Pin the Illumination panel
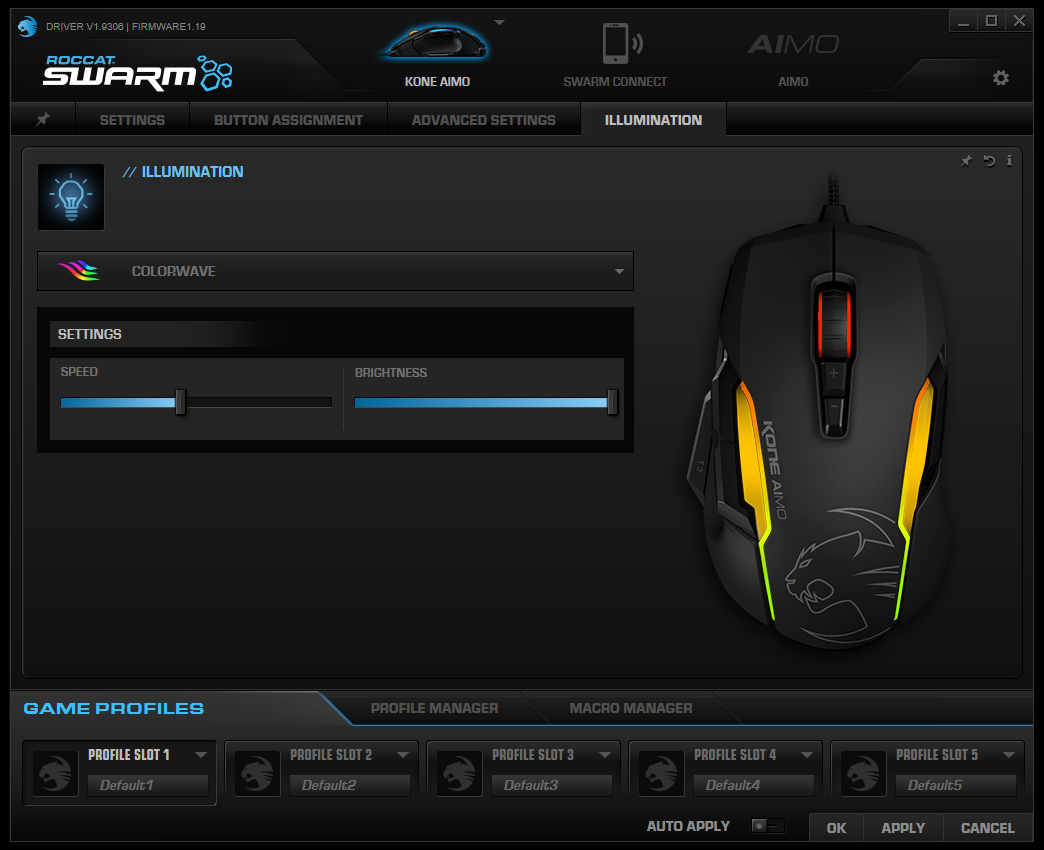Image resolution: width=1044 pixels, height=850 pixels. click(966, 160)
